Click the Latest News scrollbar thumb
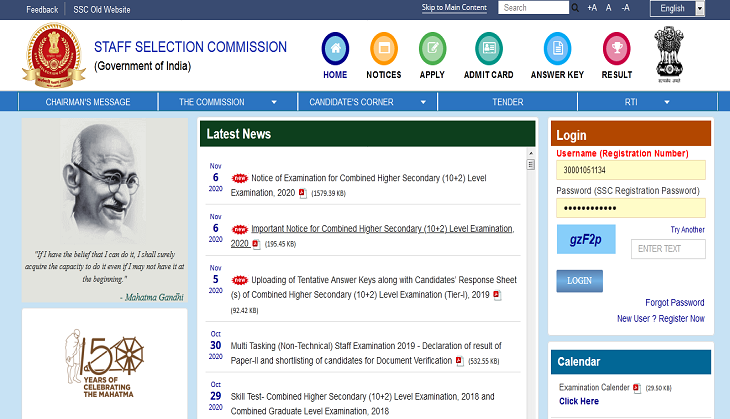Image resolution: width=730 pixels, height=419 pixels. click(530, 164)
